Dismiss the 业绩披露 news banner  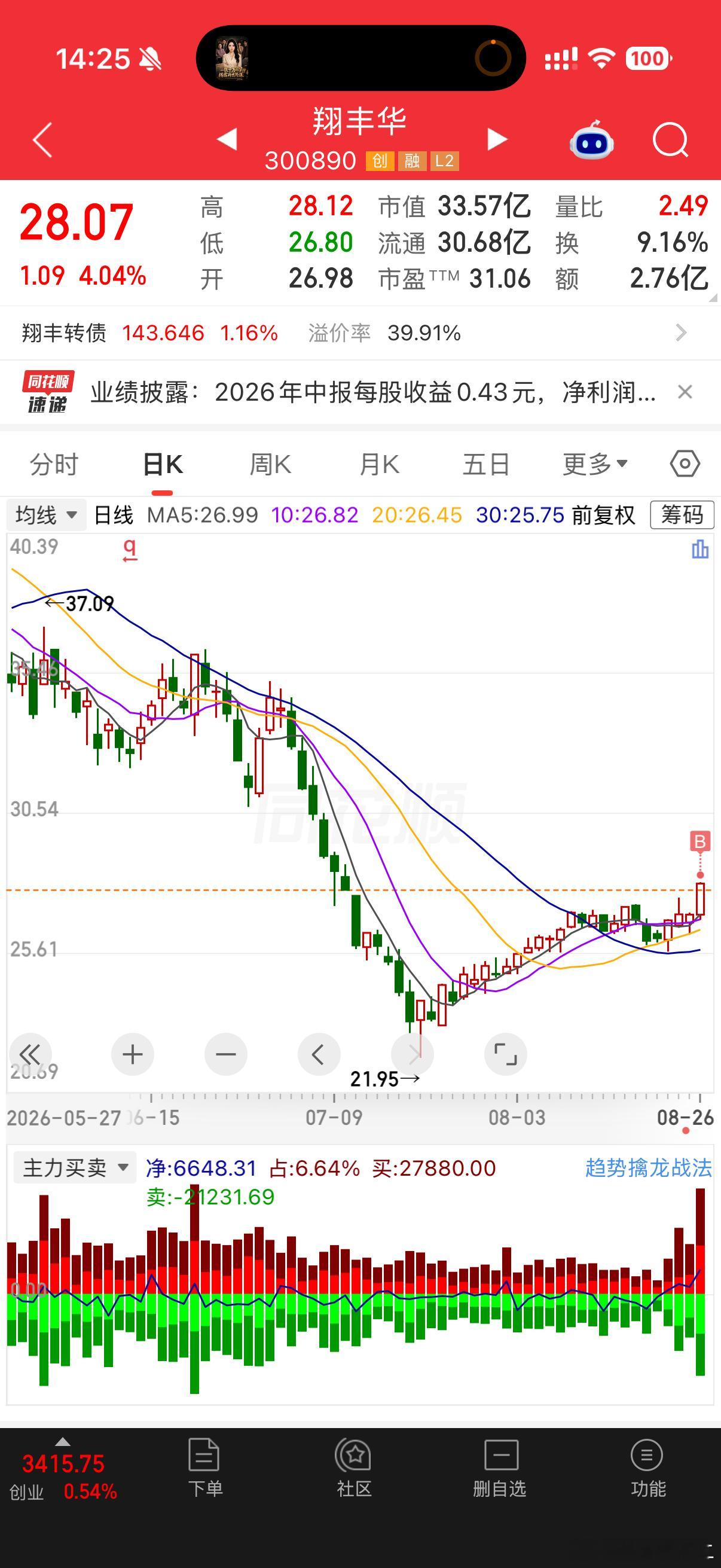click(685, 392)
